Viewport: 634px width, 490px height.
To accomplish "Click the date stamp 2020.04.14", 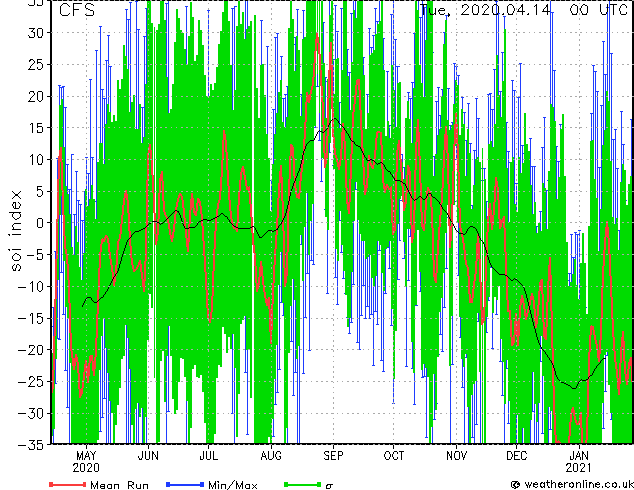I will click(x=505, y=10).
